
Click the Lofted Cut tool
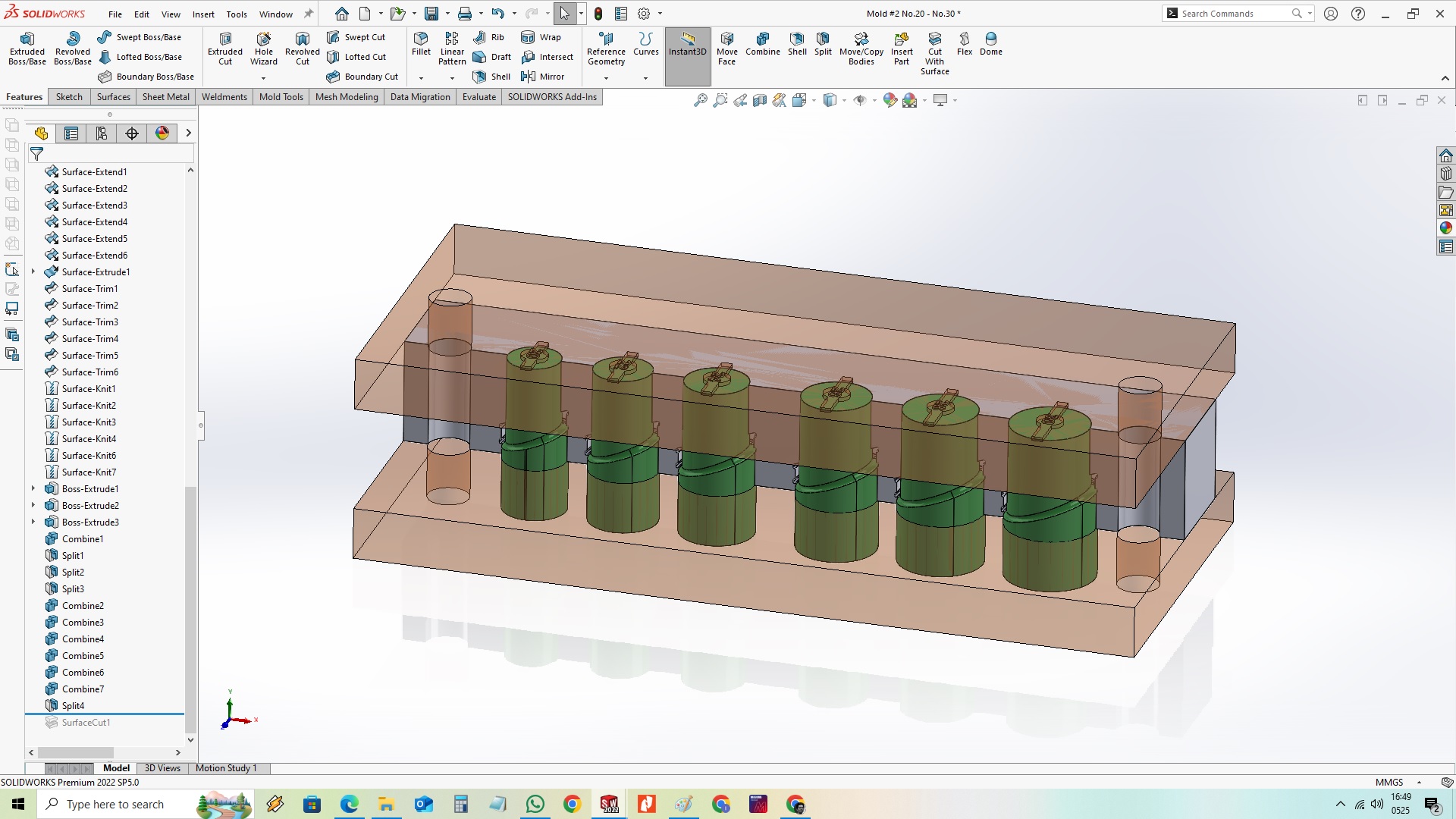point(356,57)
